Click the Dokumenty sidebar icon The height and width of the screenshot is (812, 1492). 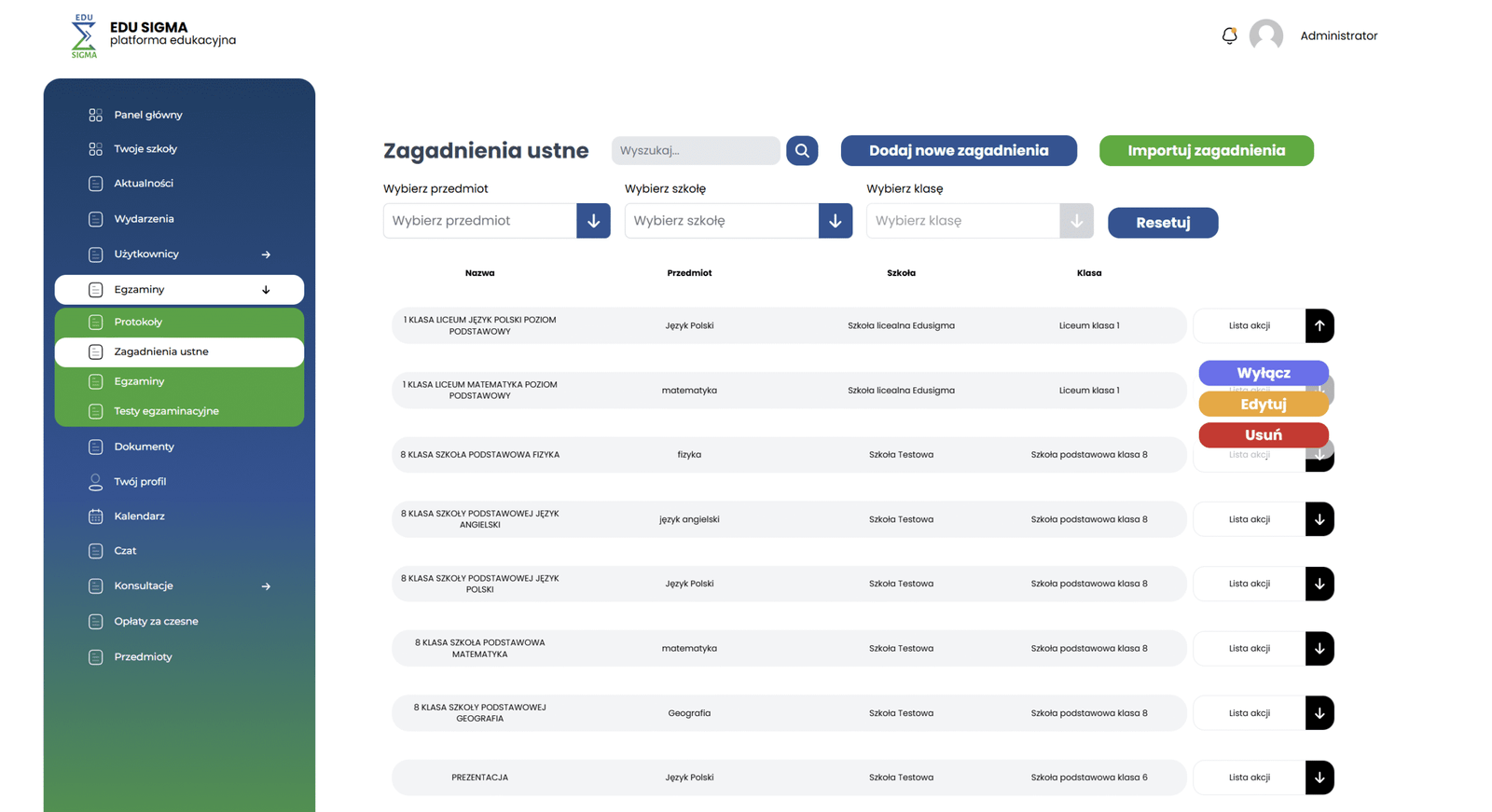[x=95, y=447]
